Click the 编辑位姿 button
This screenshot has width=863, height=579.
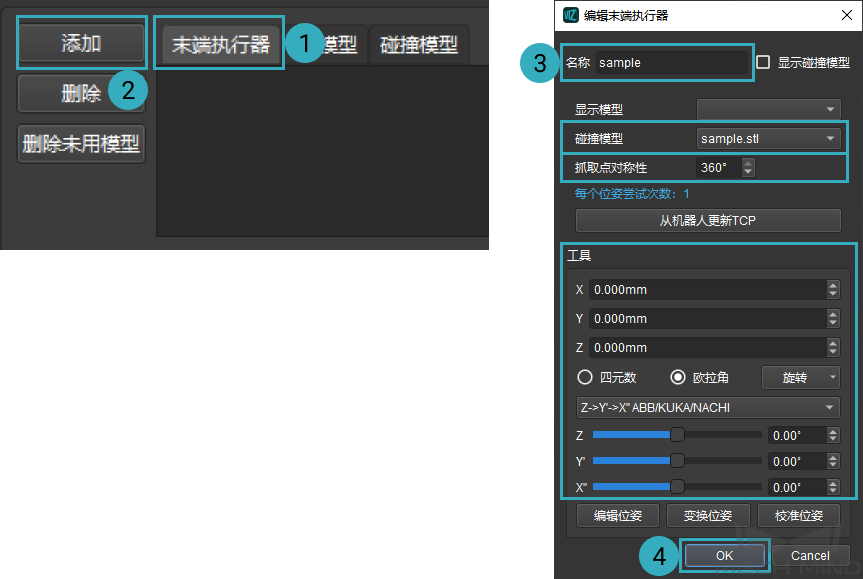point(618,516)
